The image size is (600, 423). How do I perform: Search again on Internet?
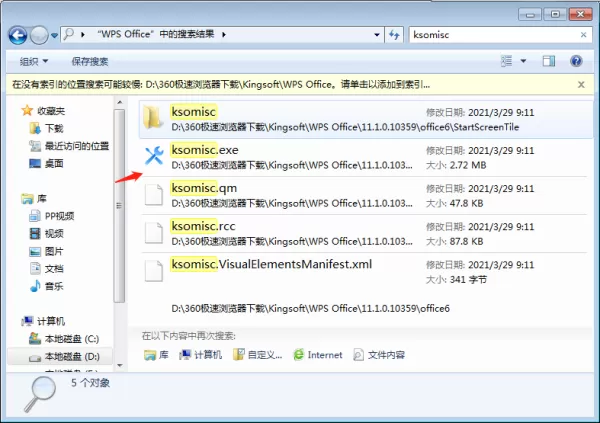point(318,355)
